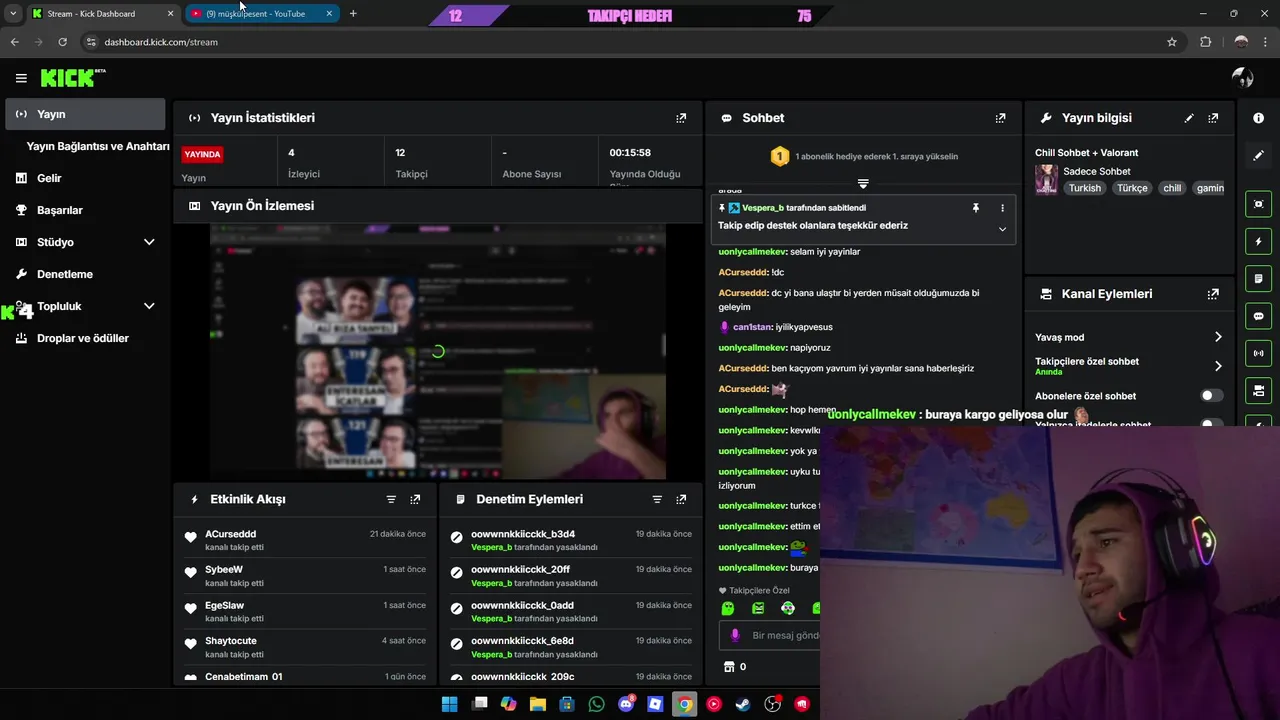Click the gift icon below message box
The image size is (1280, 720).
pos(729,667)
